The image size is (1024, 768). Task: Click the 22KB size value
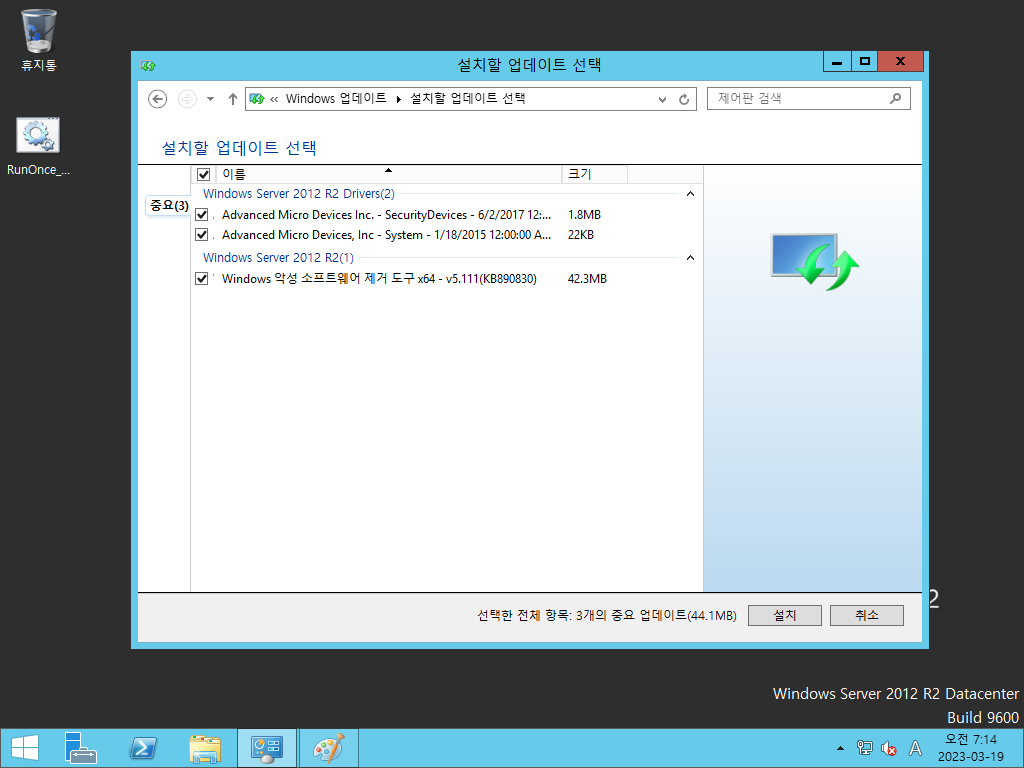coord(581,235)
